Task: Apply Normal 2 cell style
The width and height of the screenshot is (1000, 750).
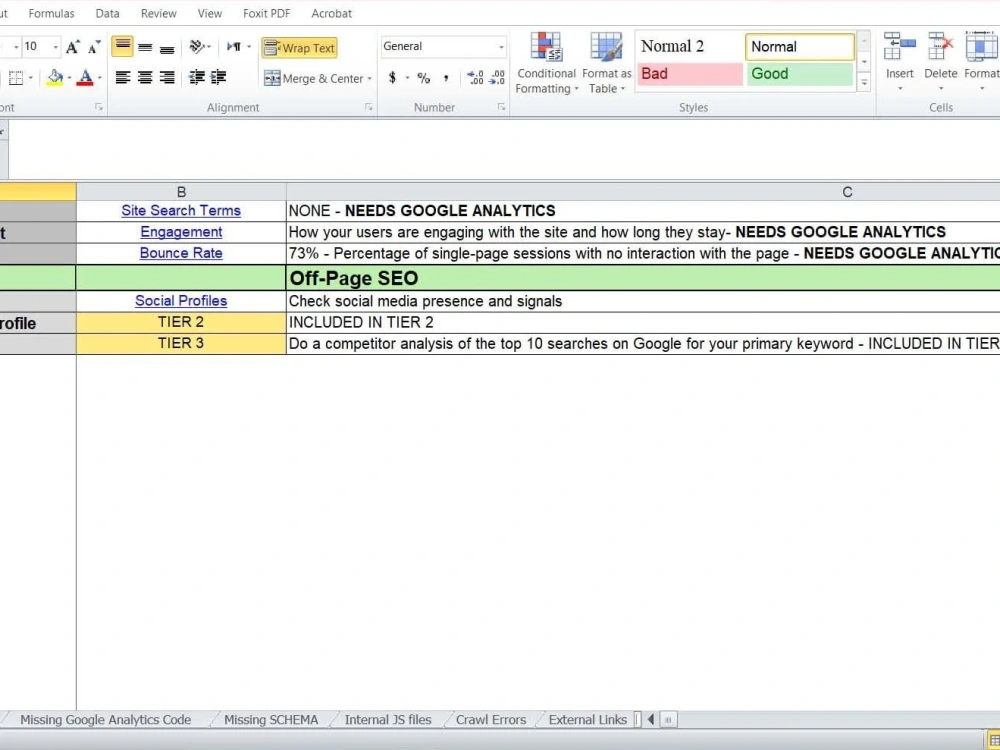Action: coord(690,47)
